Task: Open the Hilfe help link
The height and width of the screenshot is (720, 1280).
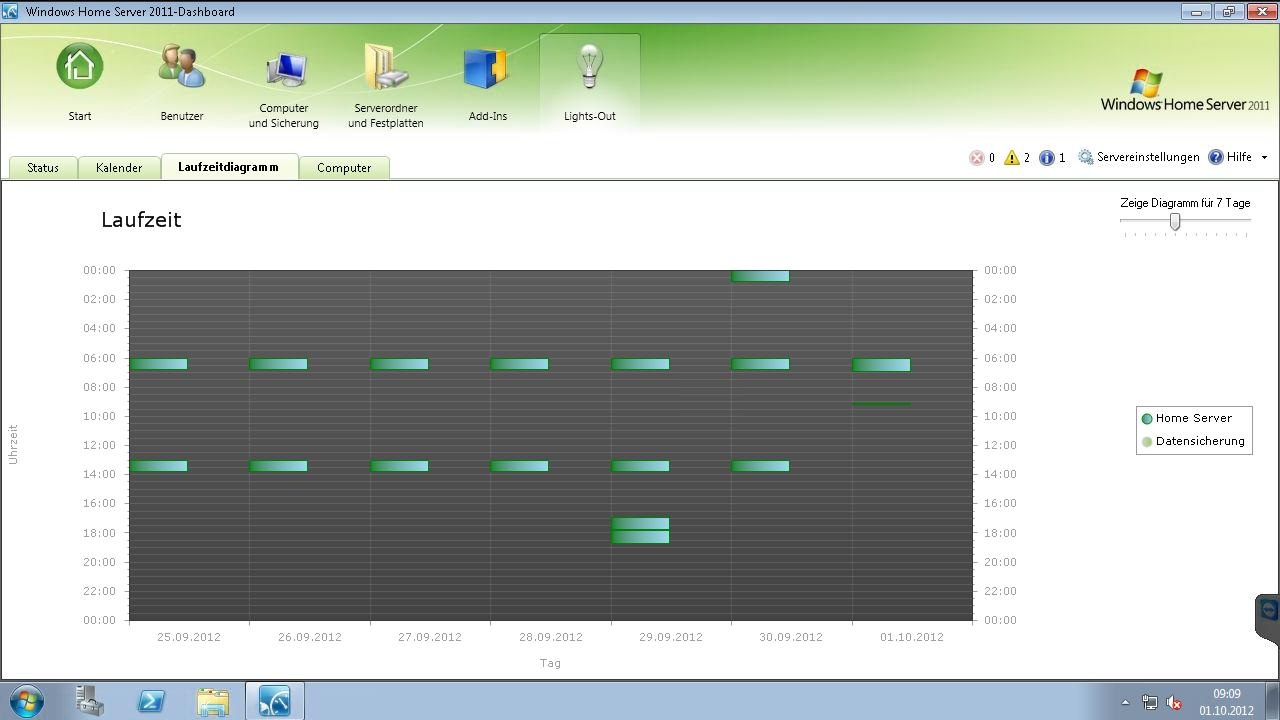Action: [1230, 157]
